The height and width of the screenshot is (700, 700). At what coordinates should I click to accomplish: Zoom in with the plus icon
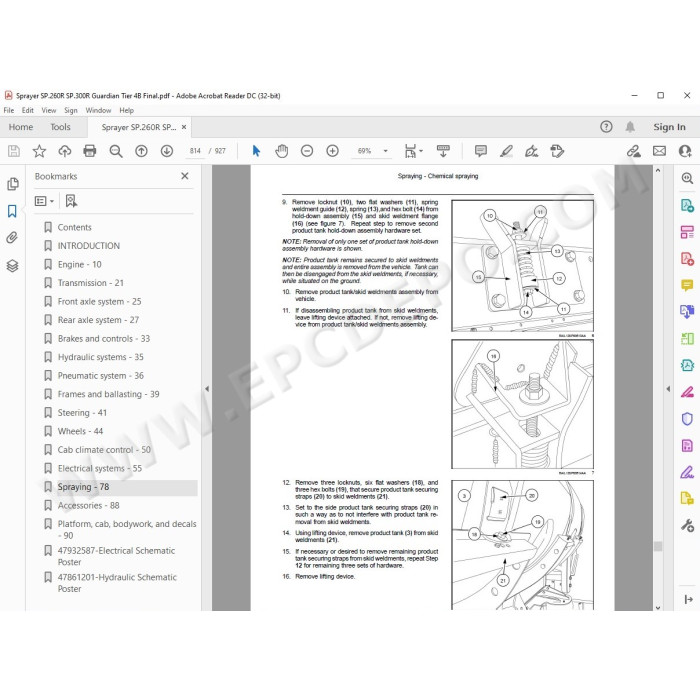point(332,151)
